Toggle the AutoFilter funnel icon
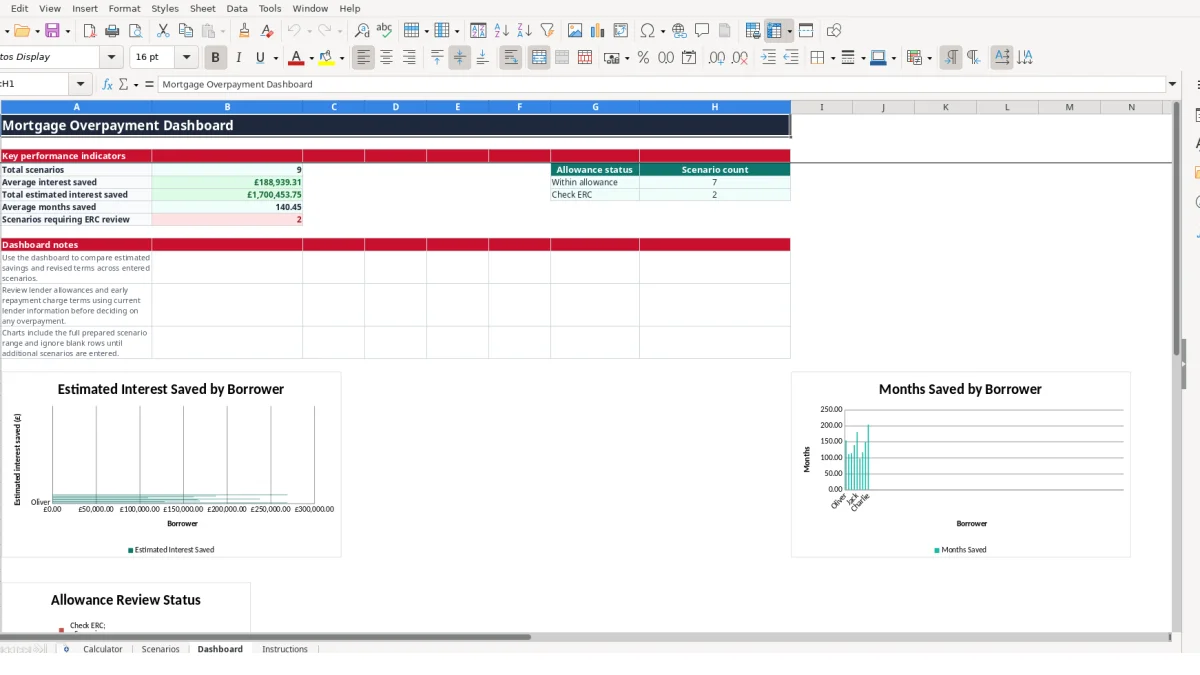 click(547, 31)
